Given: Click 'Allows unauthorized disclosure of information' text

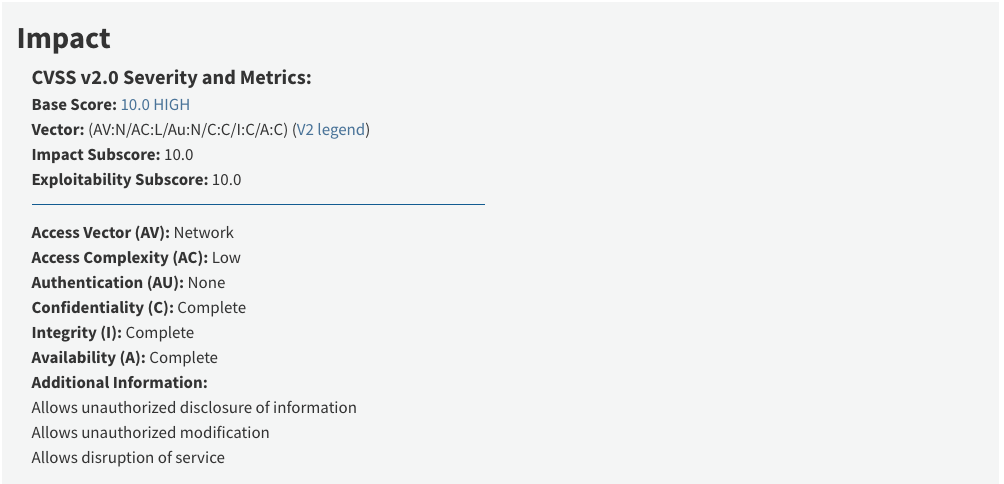Looking at the screenshot, I should pyautogui.click(x=194, y=408).
